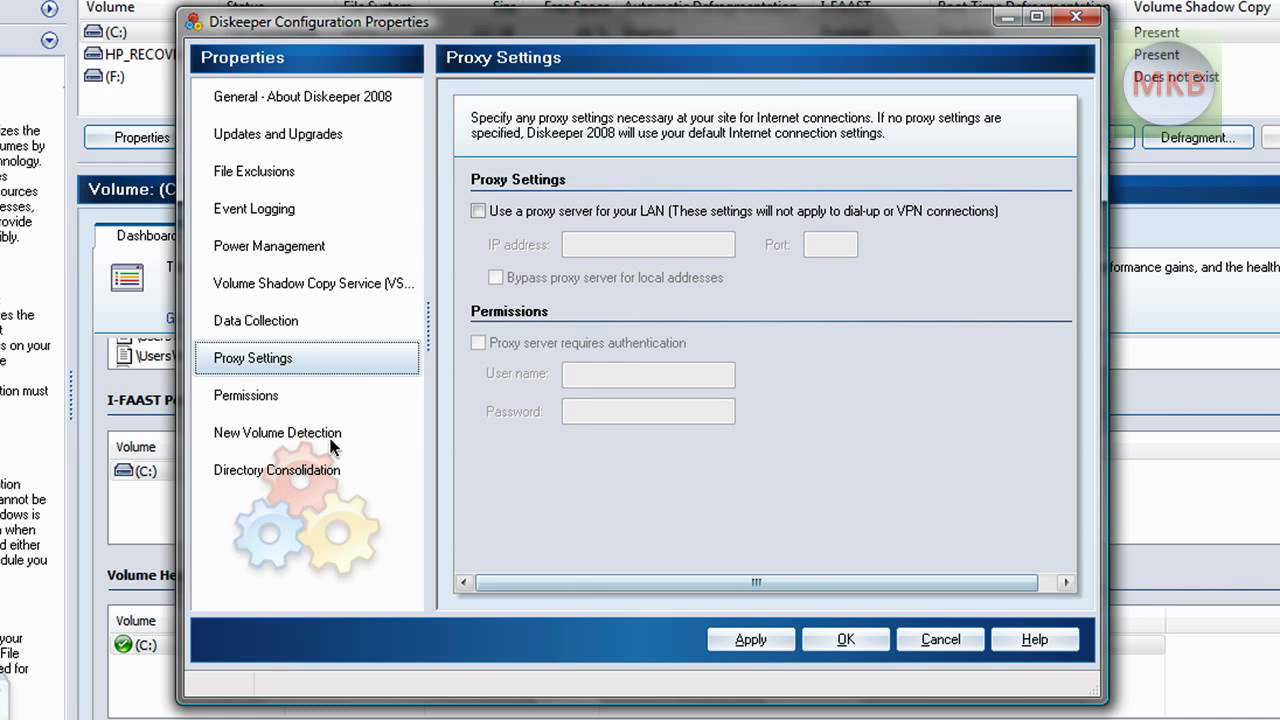Open the Permissions properties page
The width and height of the screenshot is (1280, 720).
(246, 395)
